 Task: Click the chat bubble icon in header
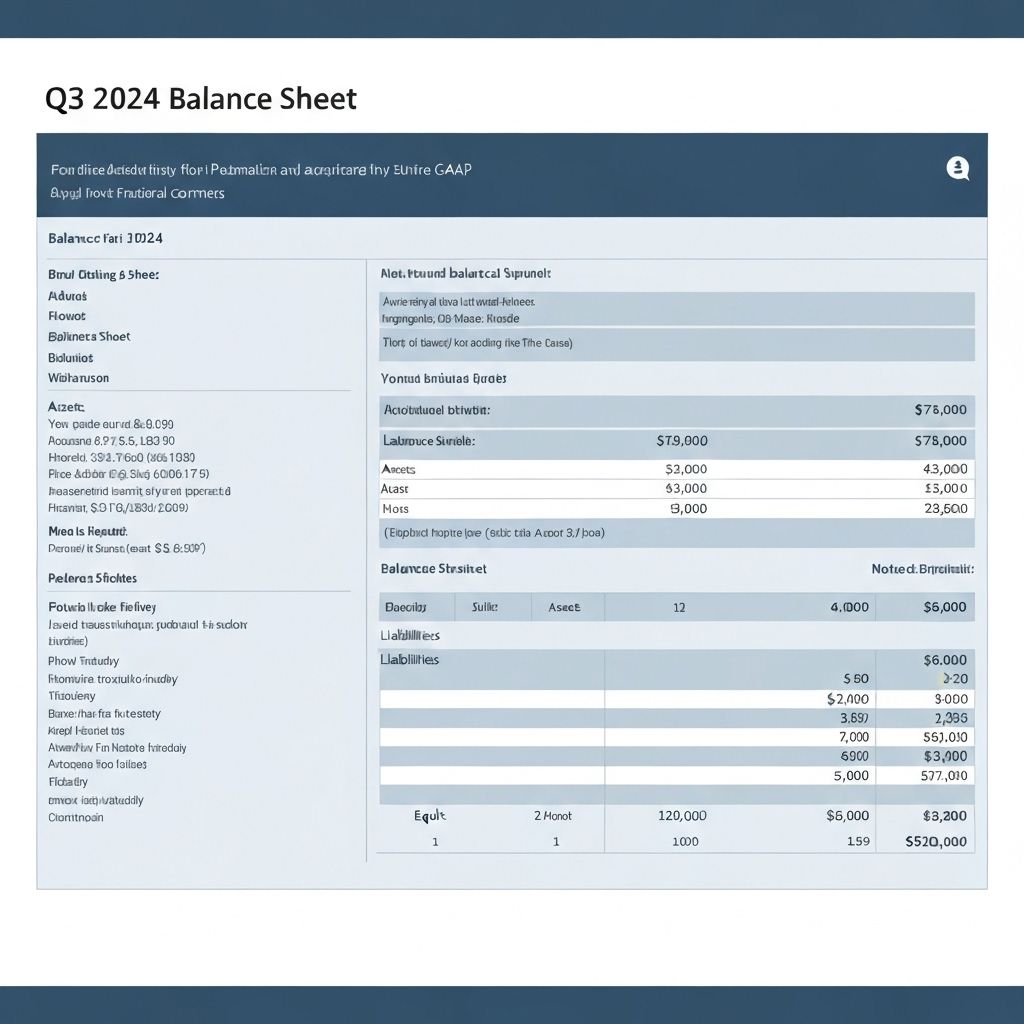tap(957, 169)
